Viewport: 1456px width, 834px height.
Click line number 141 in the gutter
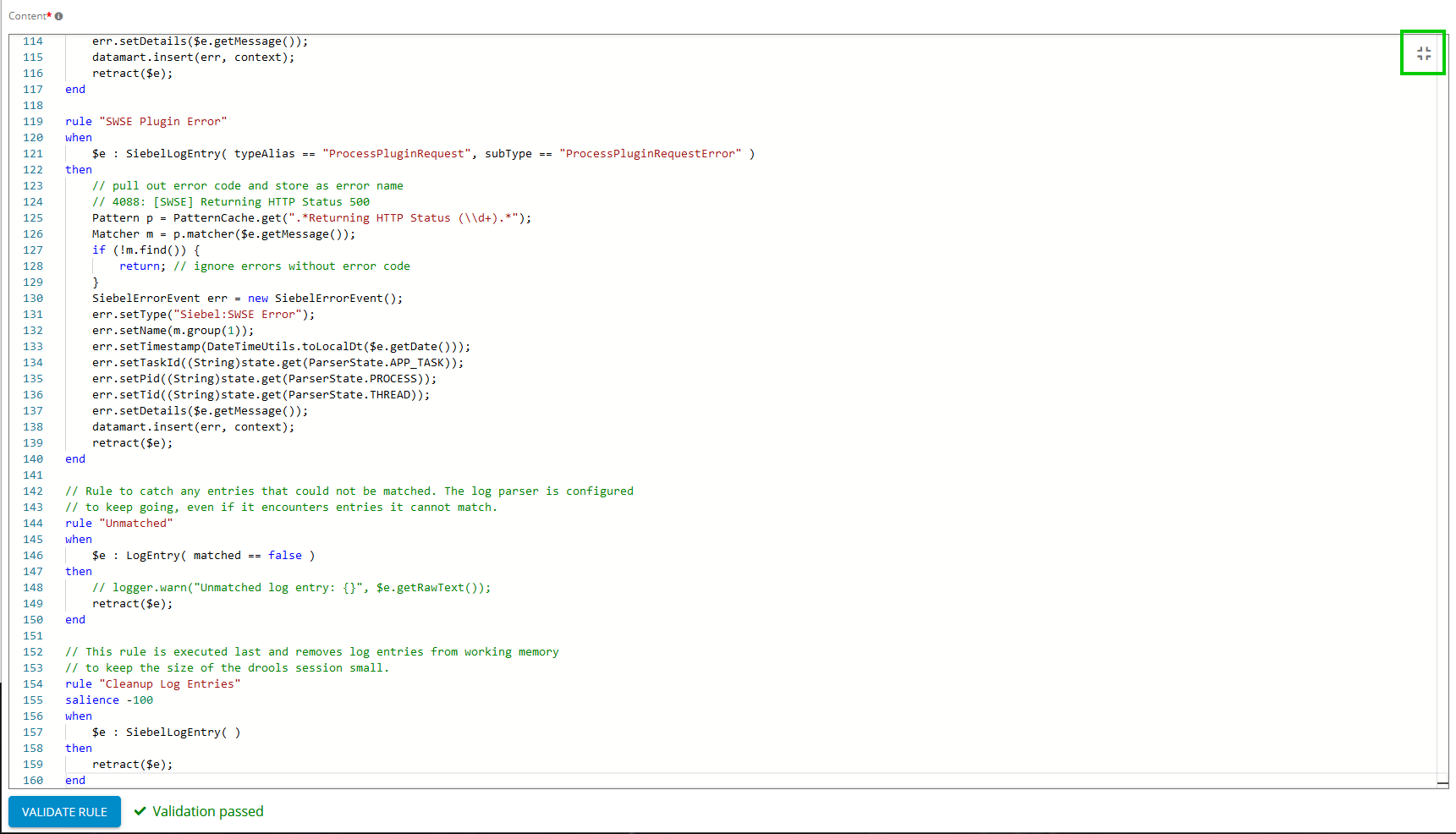point(33,475)
